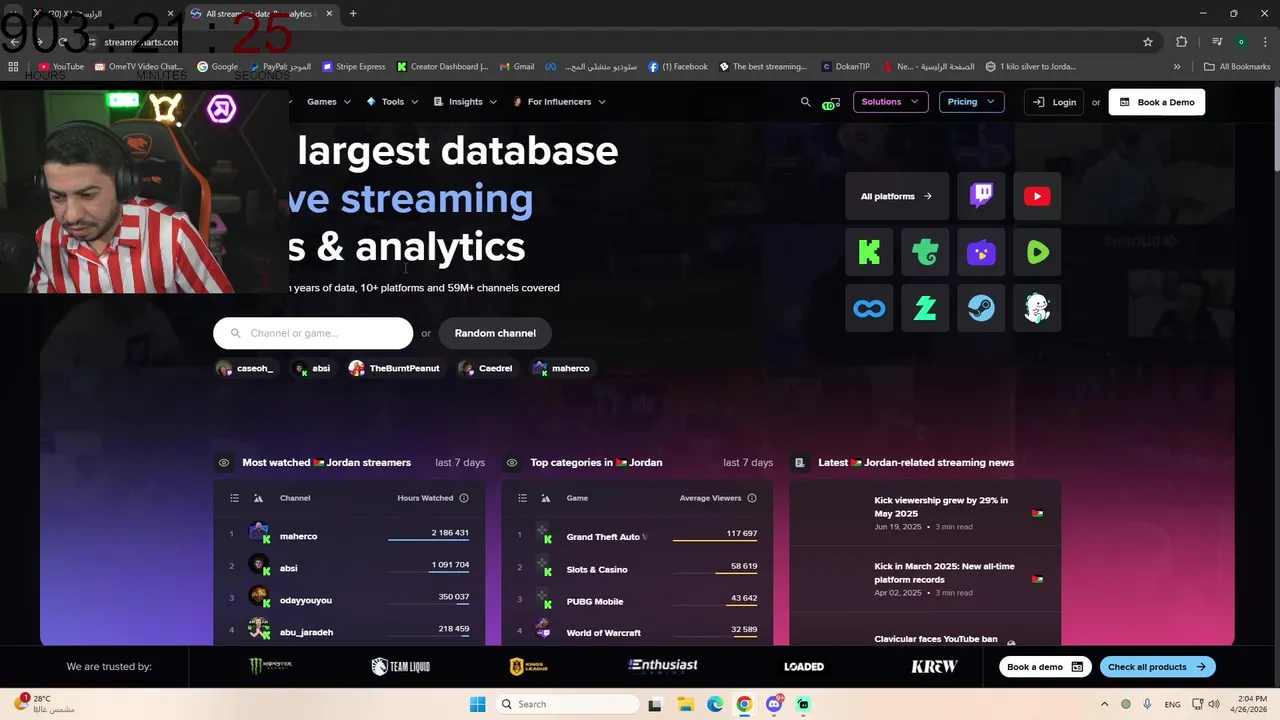Open the Stripe Express bookmark

(x=353, y=67)
